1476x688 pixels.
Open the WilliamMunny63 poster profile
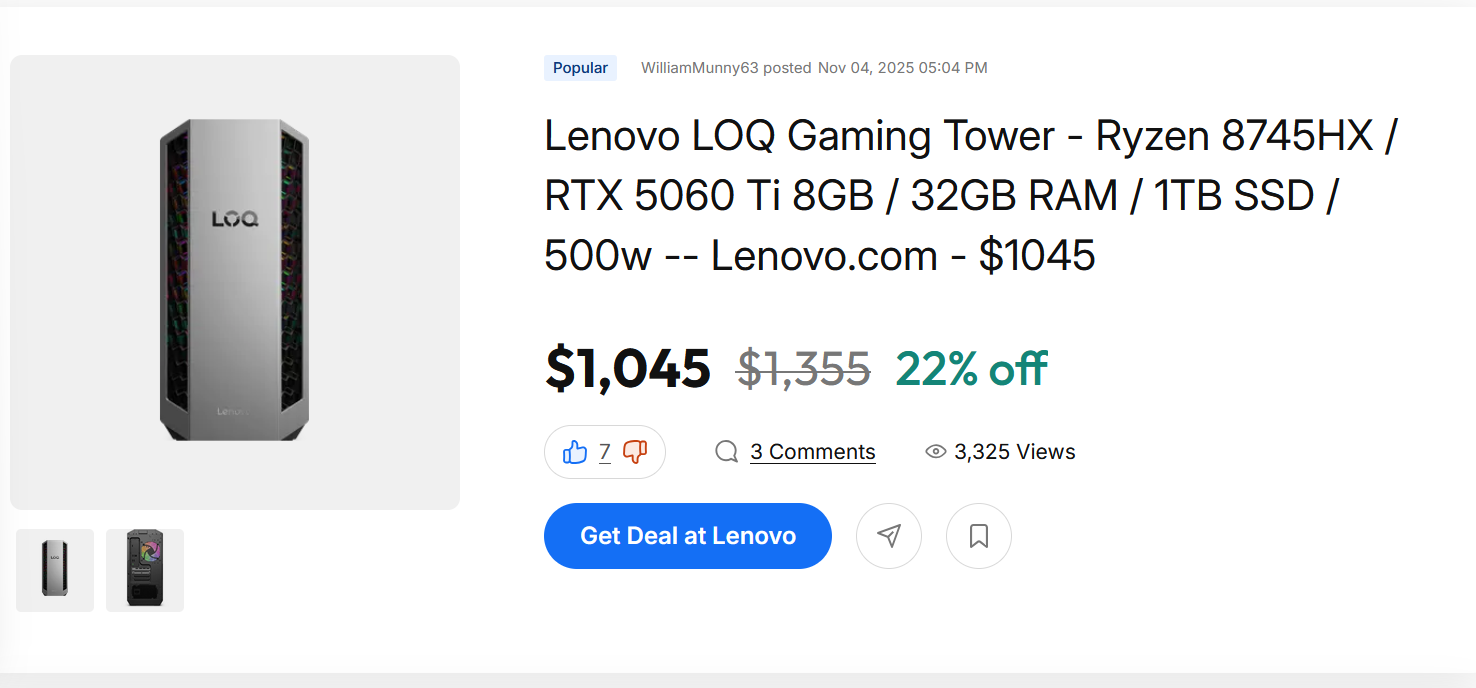pos(700,68)
